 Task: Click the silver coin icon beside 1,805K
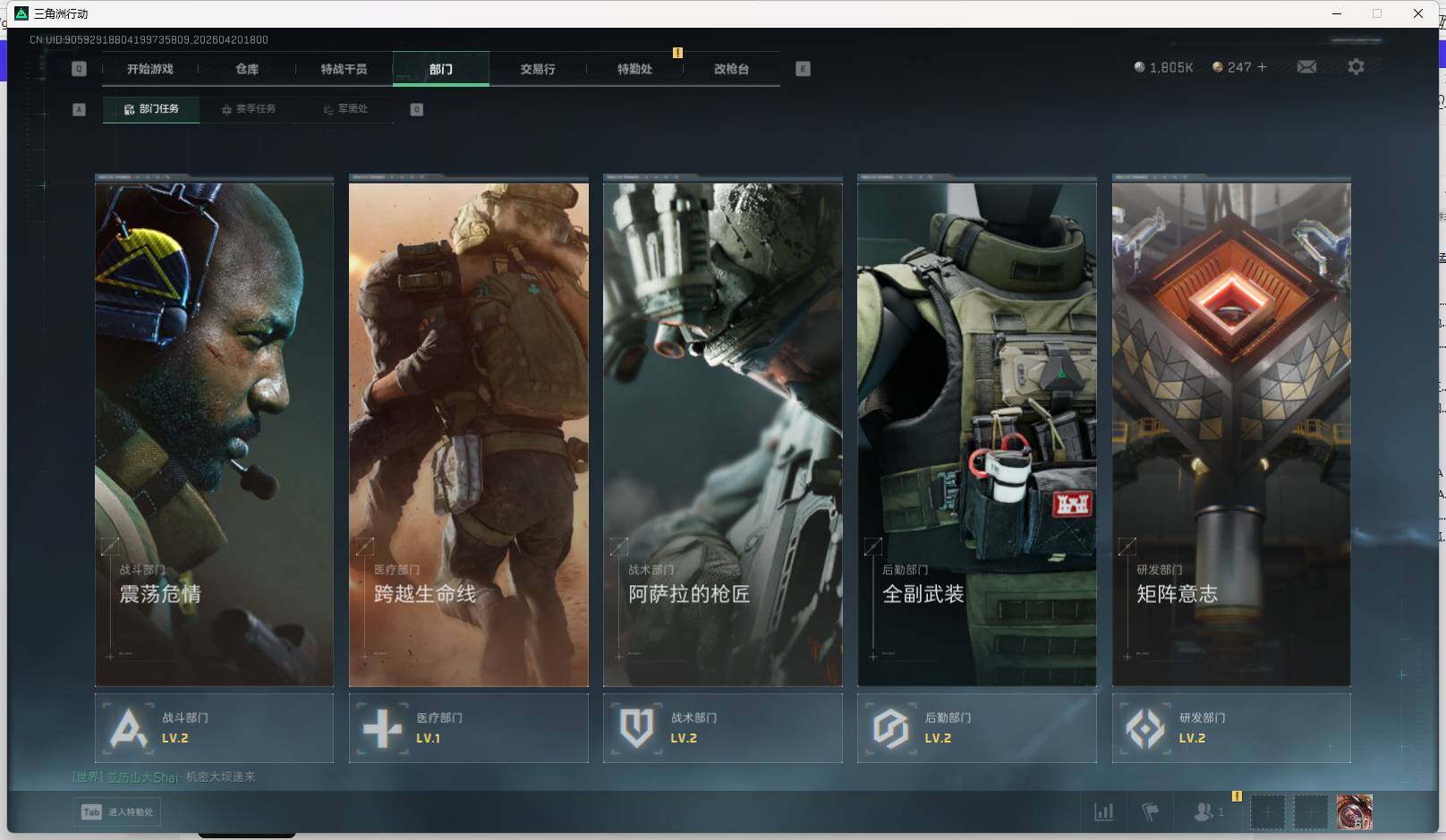point(1139,67)
